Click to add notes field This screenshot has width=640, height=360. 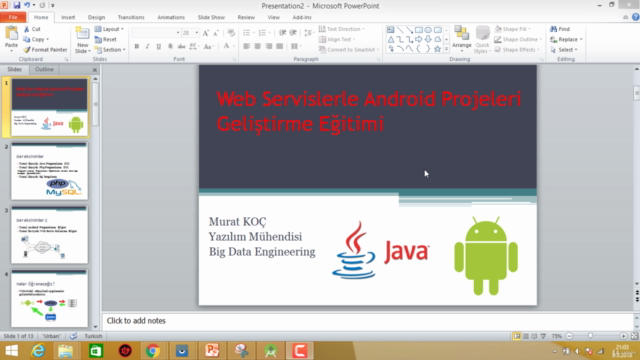click(x=367, y=321)
